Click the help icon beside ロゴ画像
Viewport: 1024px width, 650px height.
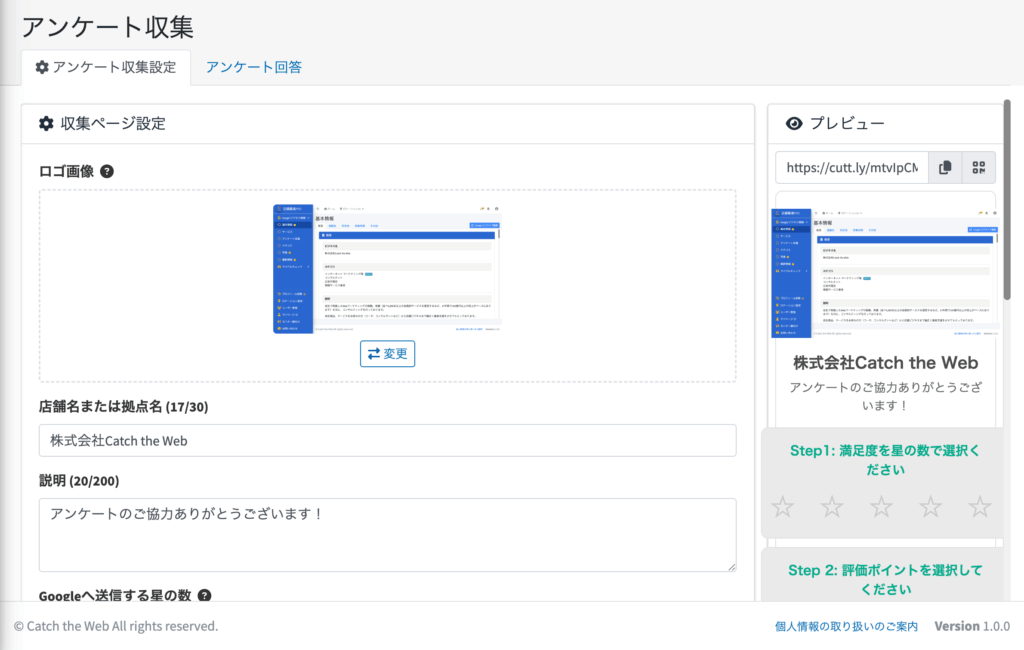pyautogui.click(x=107, y=171)
